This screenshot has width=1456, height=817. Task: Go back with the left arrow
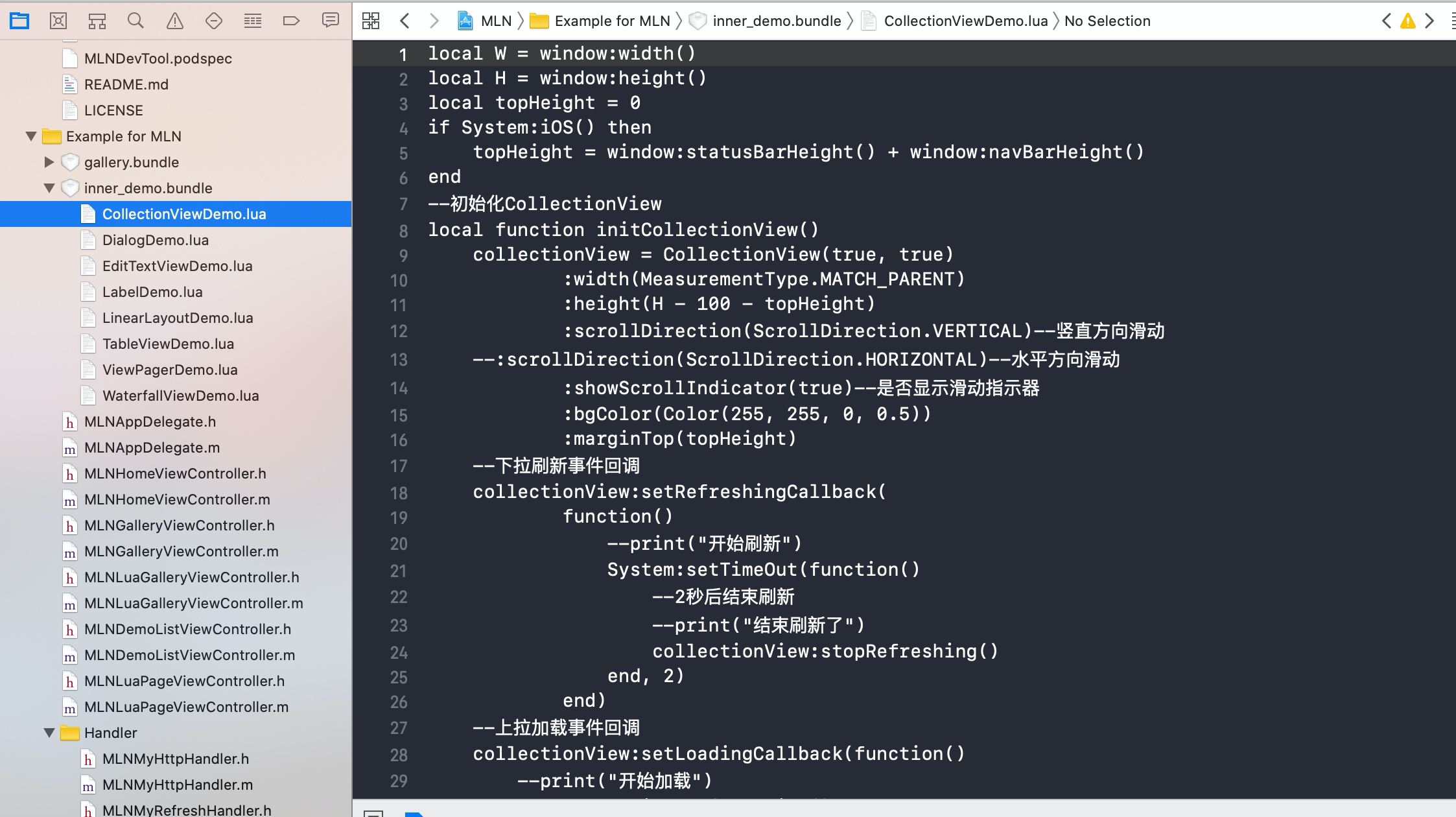[405, 21]
